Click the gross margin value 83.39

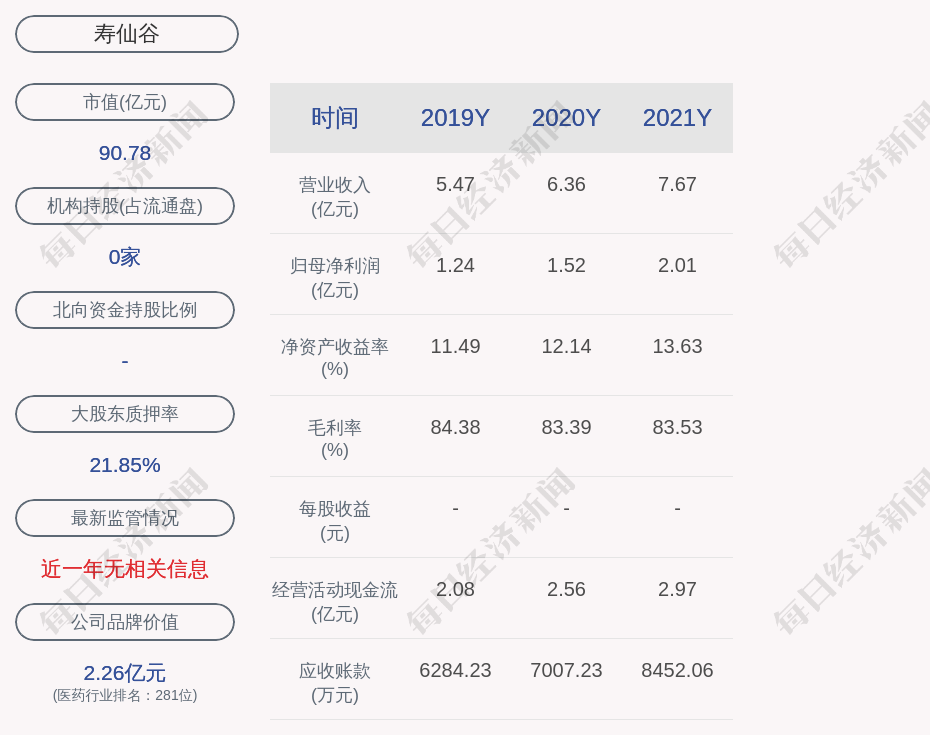(x=566, y=427)
